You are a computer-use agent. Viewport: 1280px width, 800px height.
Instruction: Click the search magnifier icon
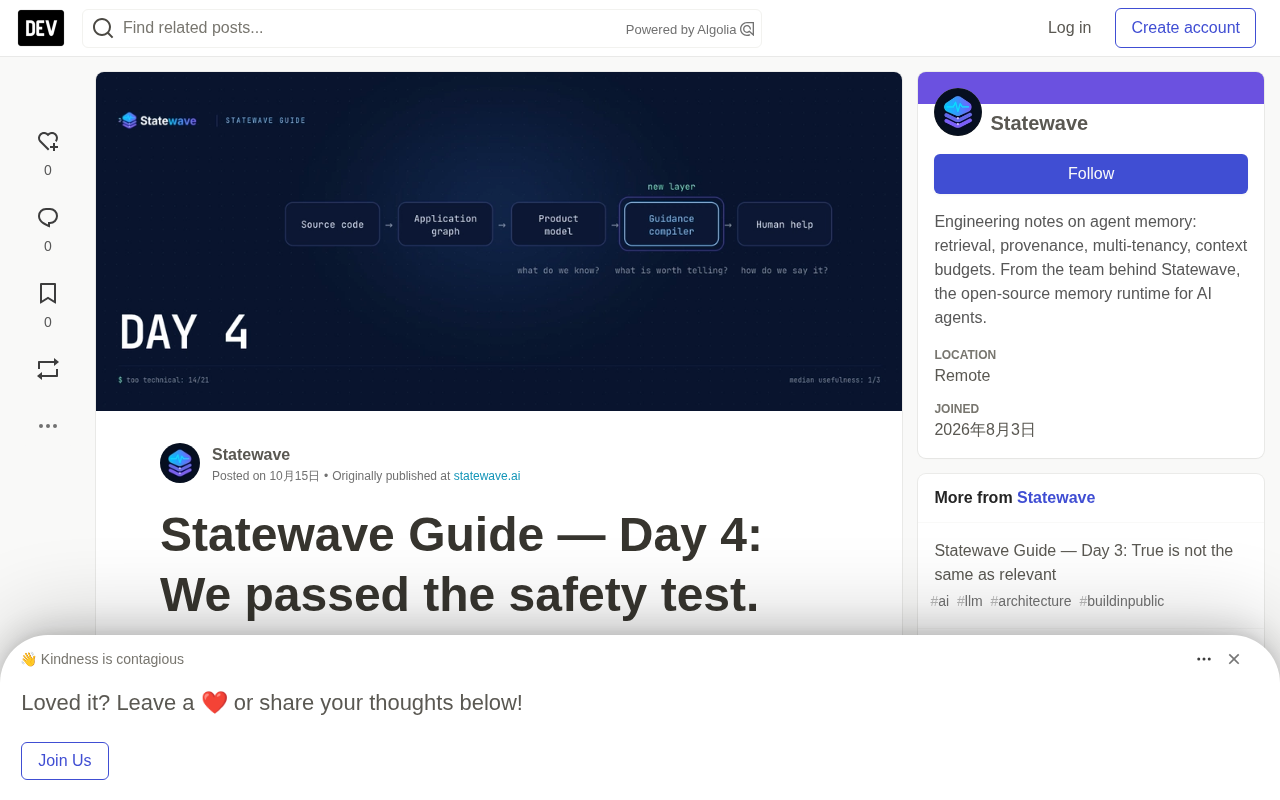point(103,28)
